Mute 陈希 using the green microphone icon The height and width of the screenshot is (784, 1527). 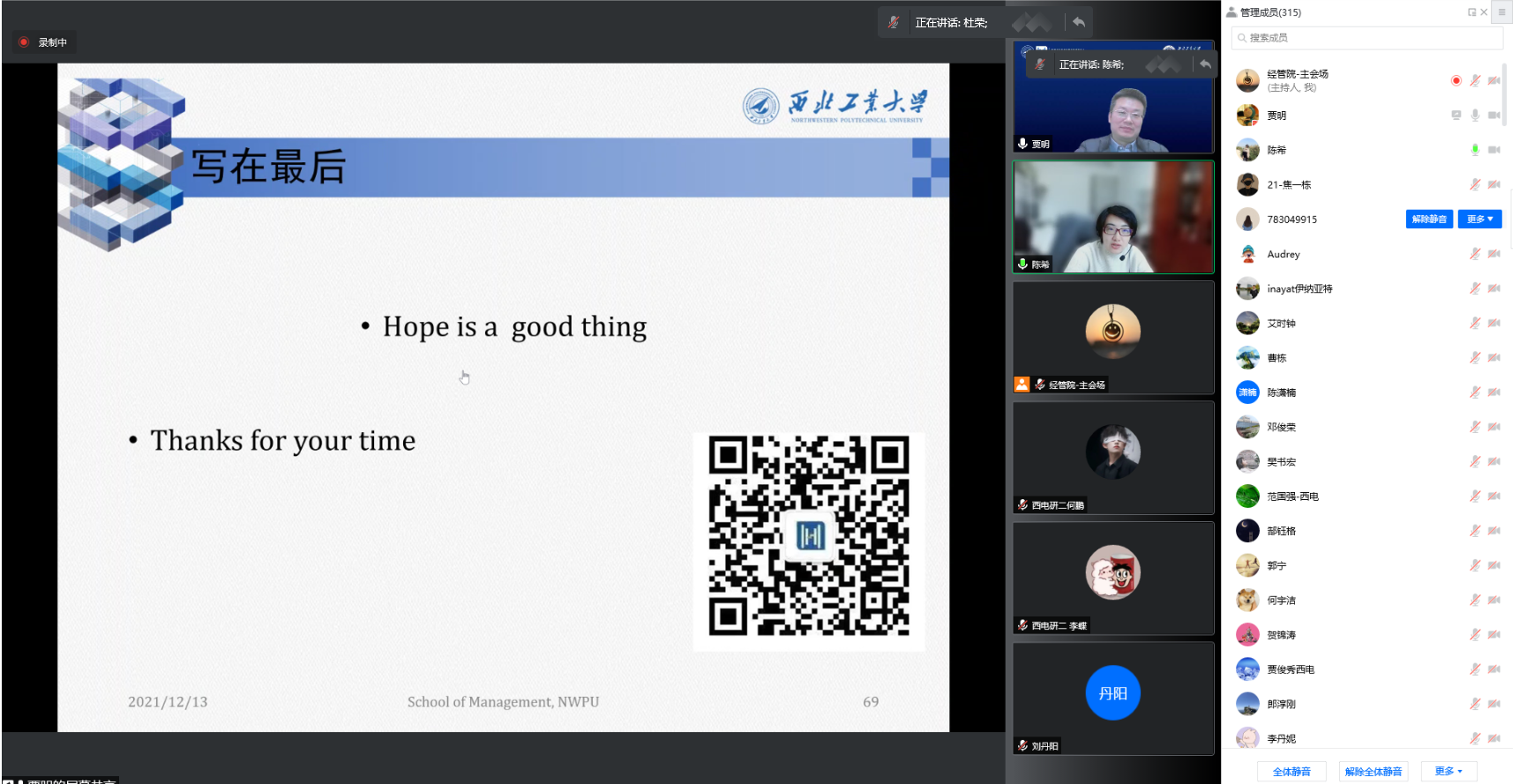(x=1475, y=150)
